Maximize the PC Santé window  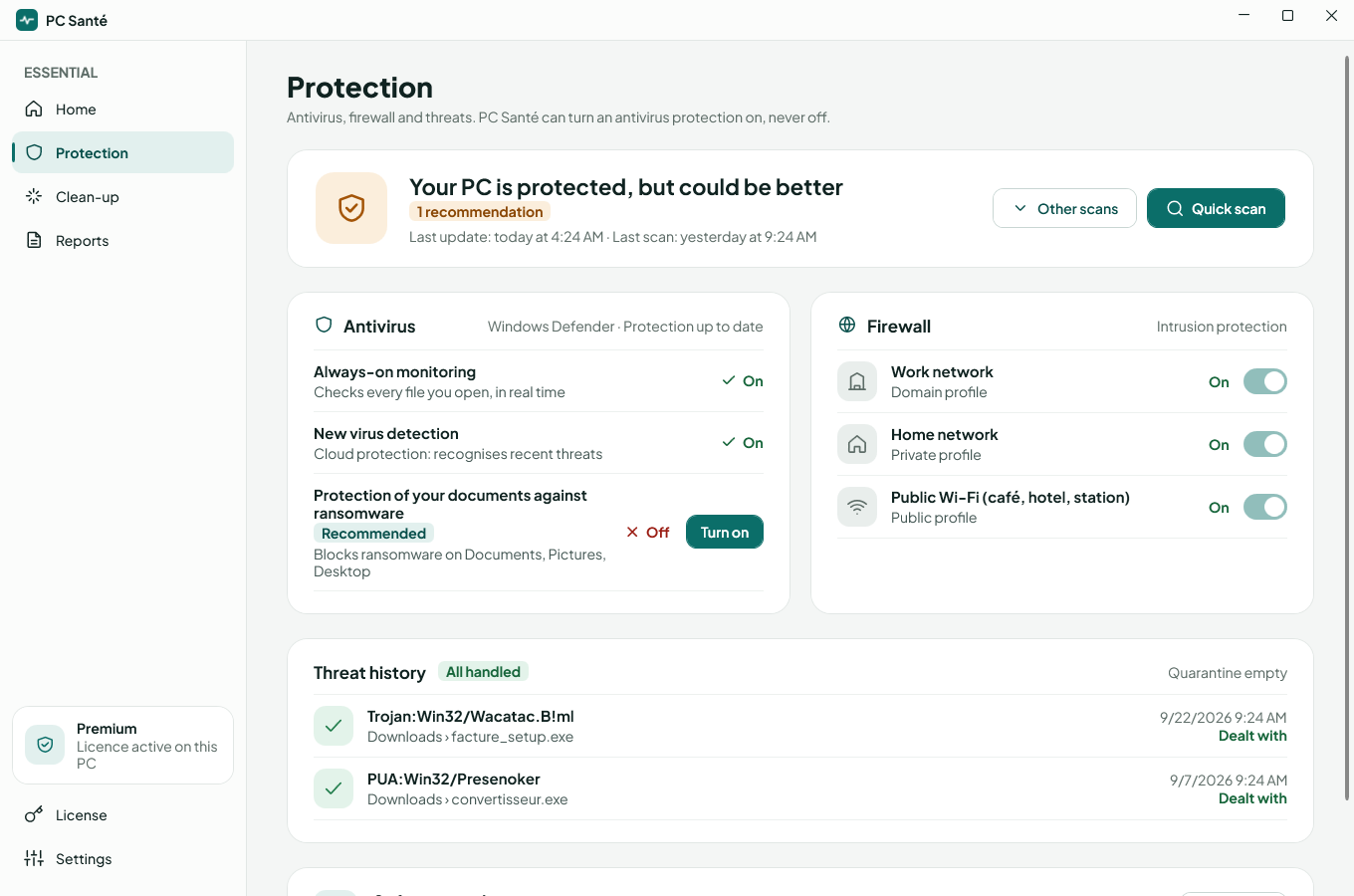click(x=1287, y=16)
